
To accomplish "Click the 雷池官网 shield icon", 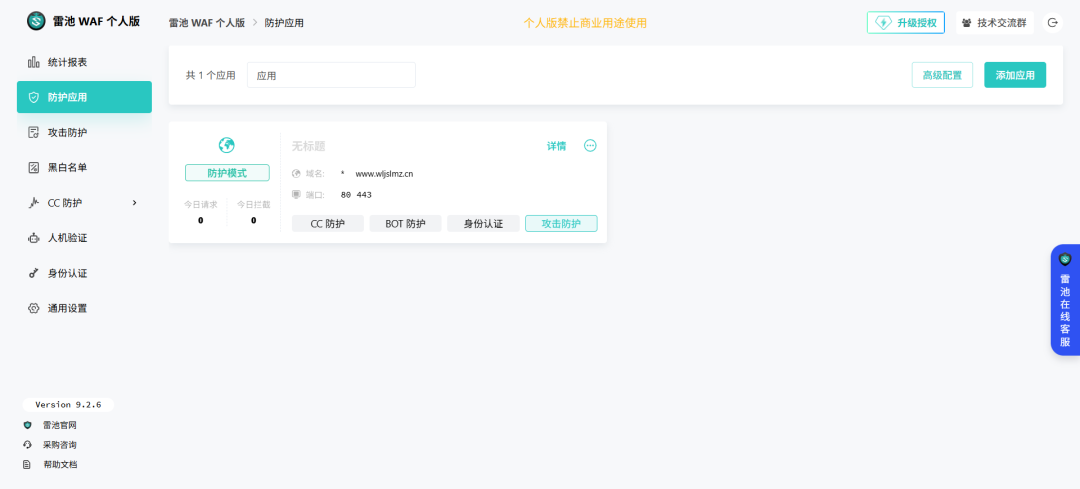I will pos(28,425).
